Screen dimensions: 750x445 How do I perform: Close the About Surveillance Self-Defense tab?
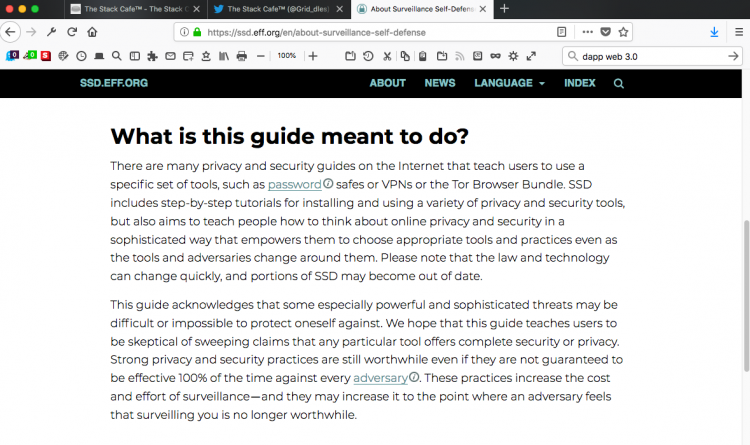click(483, 9)
